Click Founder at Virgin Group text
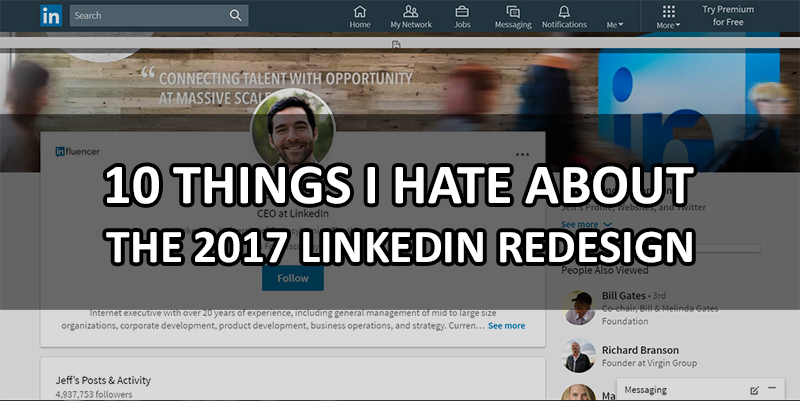The image size is (800, 401). point(649,363)
